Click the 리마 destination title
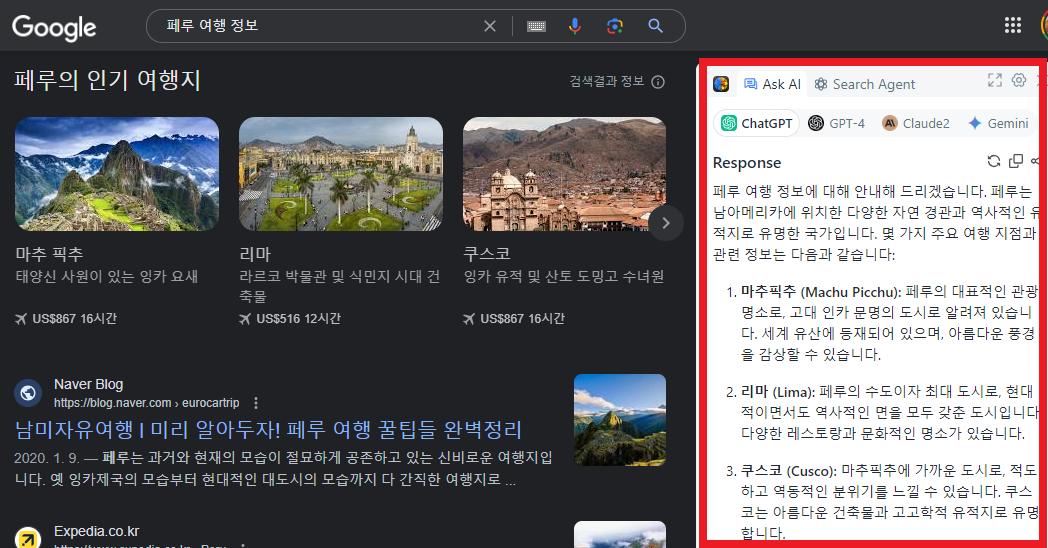The width and height of the screenshot is (1048, 548). click(x=255, y=254)
